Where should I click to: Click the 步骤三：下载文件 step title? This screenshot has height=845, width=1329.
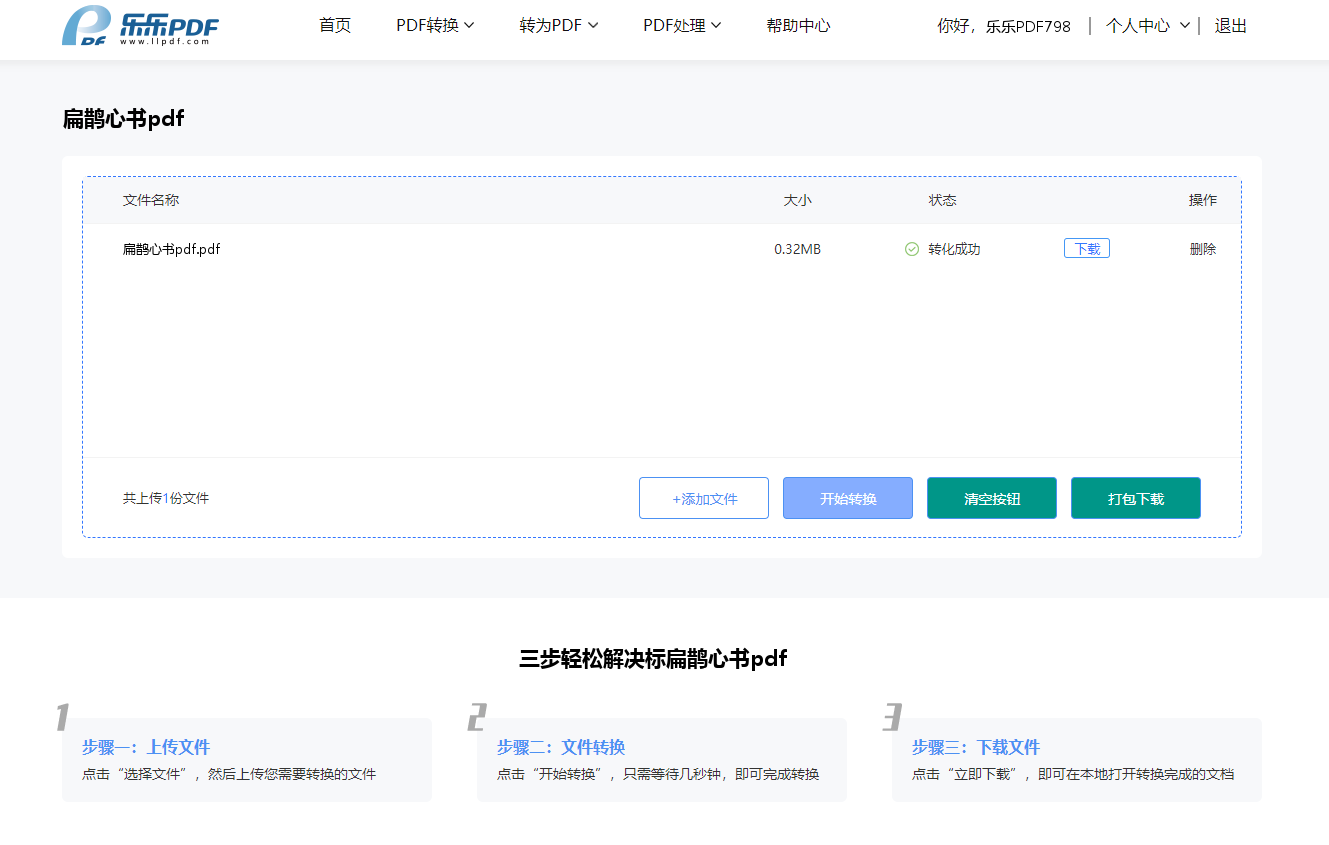976,747
